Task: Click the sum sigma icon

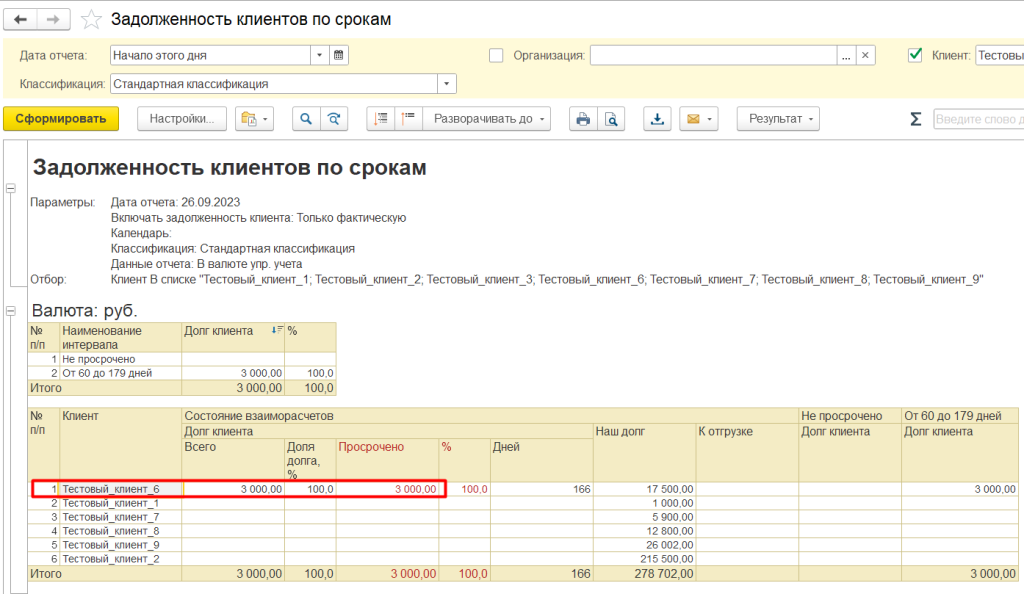Action: pyautogui.click(x=915, y=119)
